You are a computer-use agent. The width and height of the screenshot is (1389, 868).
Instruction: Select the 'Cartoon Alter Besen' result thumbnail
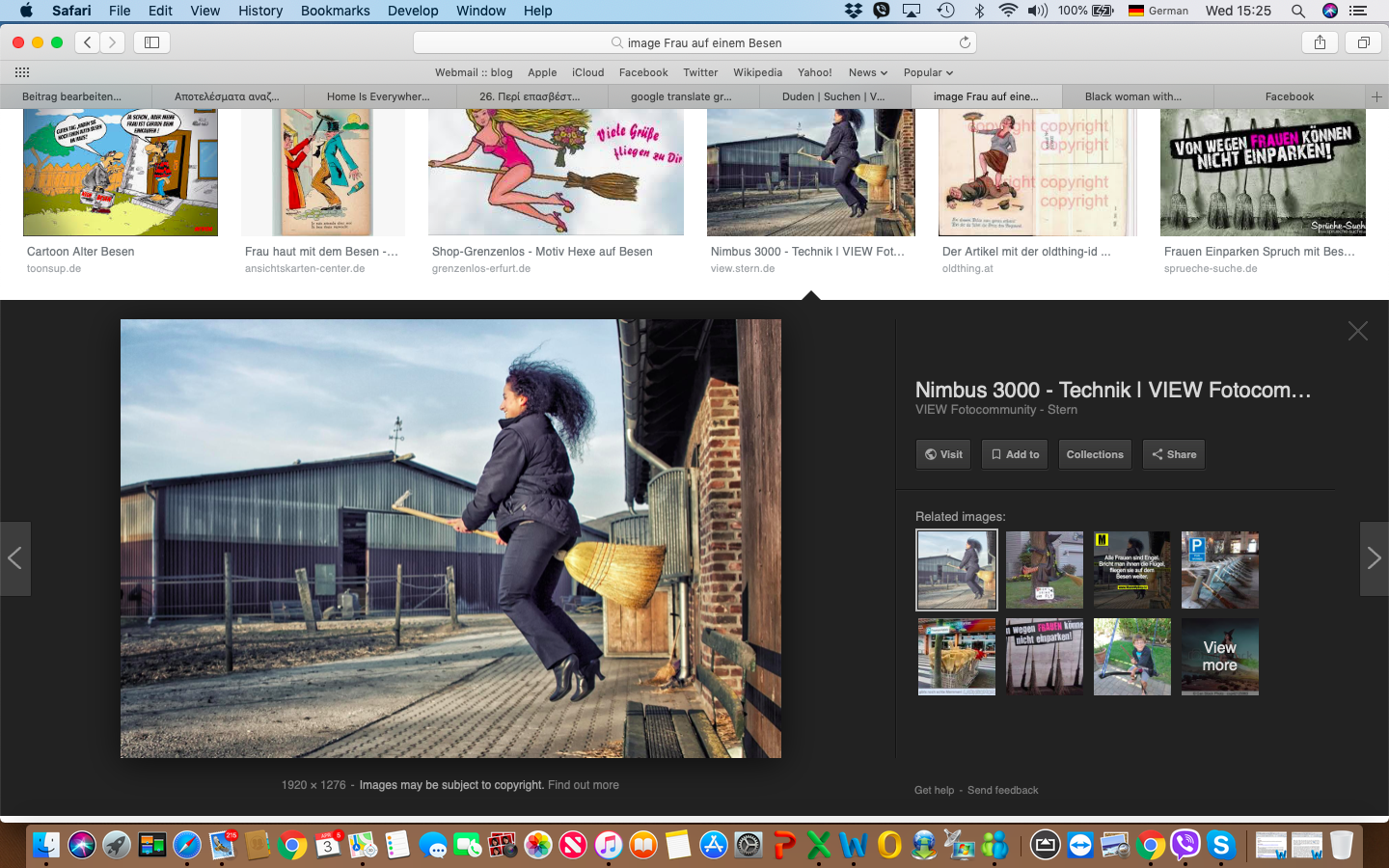[121, 173]
